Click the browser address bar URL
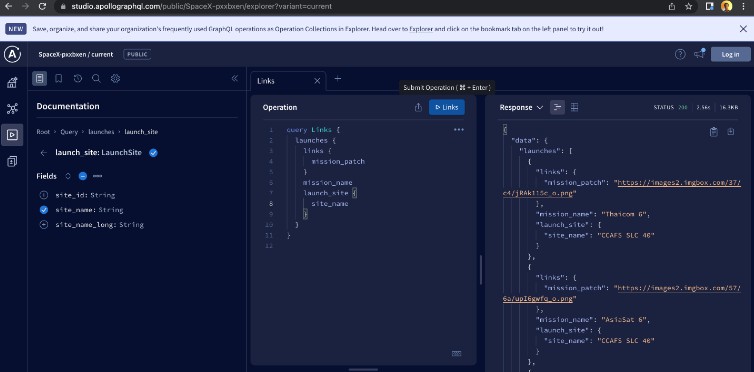The height and width of the screenshot is (372, 754). tap(201, 7)
